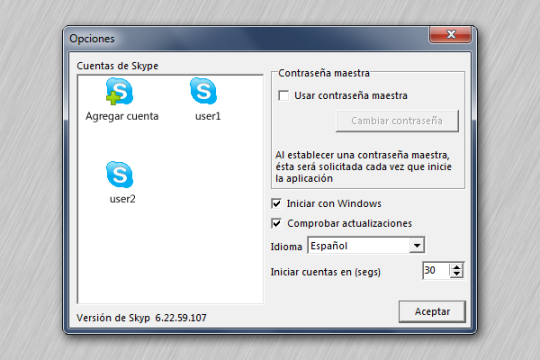Select the user2 Skype account icon
This screenshot has height=360, width=540.
120,174
